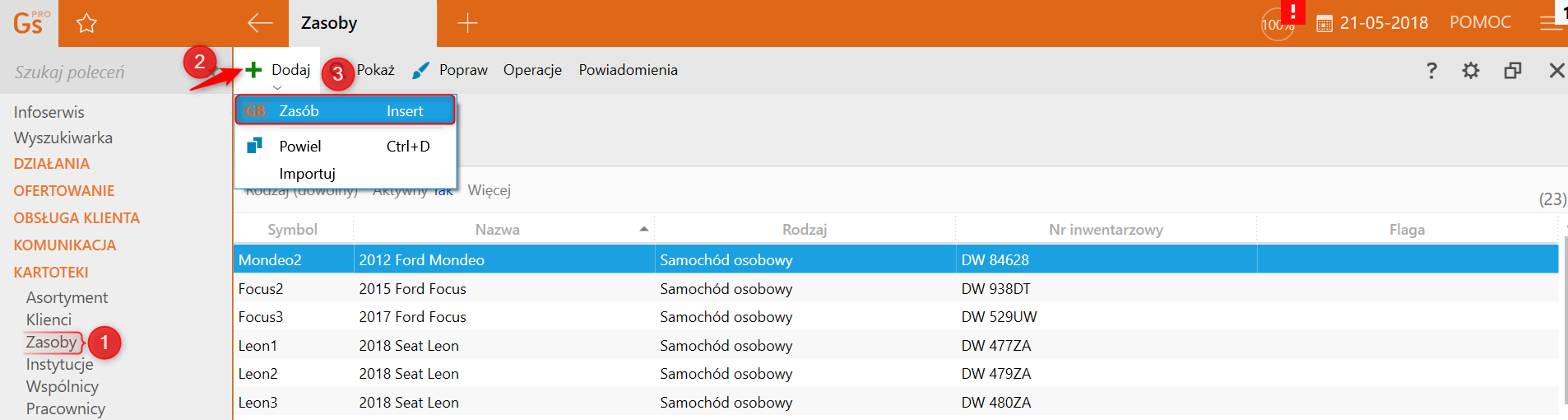Viewport: 1568px width, 420px height.
Task: Click the Szukaj poleceń search field
Action: 90,72
